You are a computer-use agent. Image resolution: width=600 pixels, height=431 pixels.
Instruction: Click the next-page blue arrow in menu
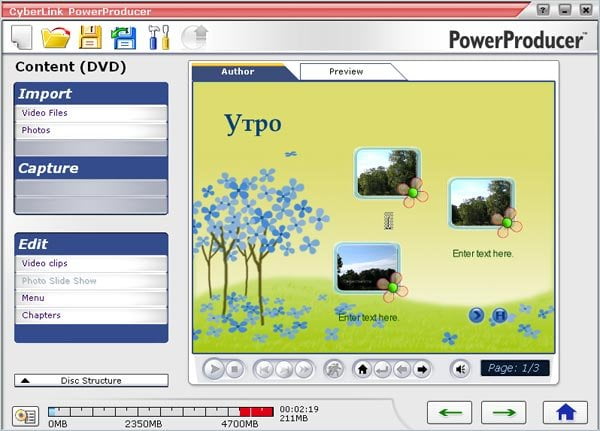click(x=476, y=315)
